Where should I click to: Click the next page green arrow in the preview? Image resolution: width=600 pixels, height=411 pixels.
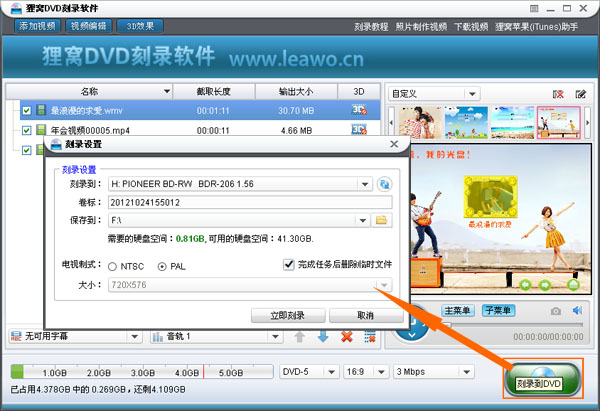tap(545, 285)
